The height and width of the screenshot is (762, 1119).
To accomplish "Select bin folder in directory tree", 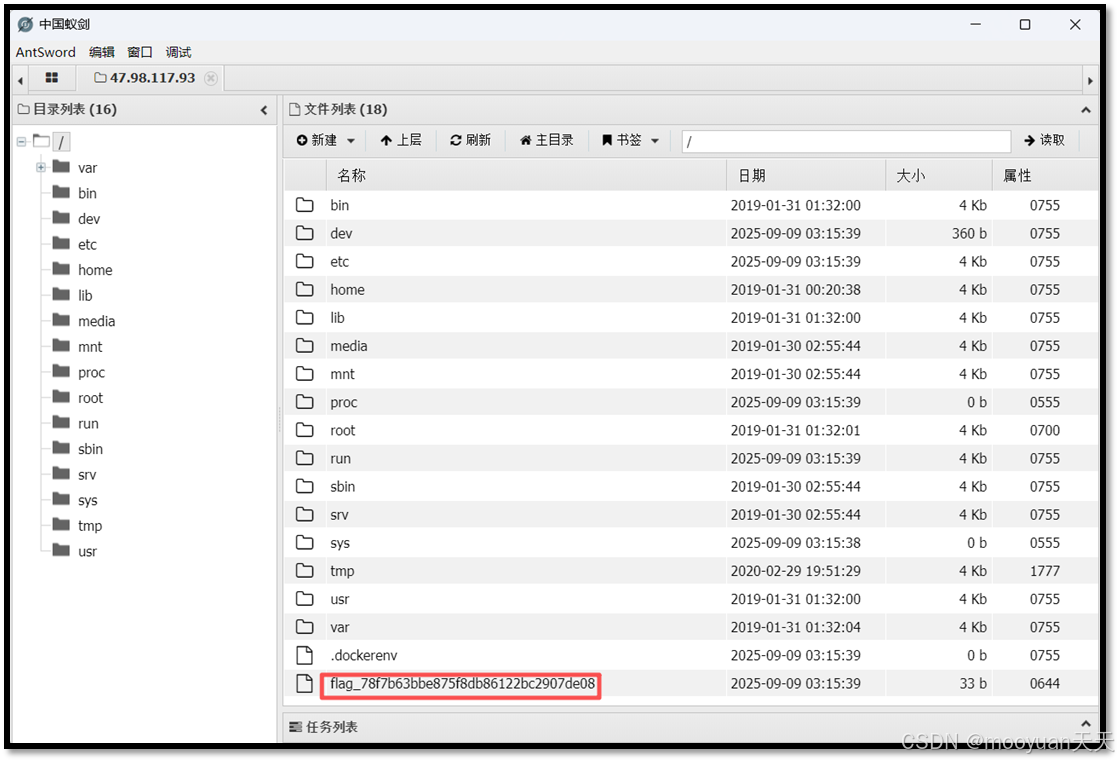I will 87,193.
